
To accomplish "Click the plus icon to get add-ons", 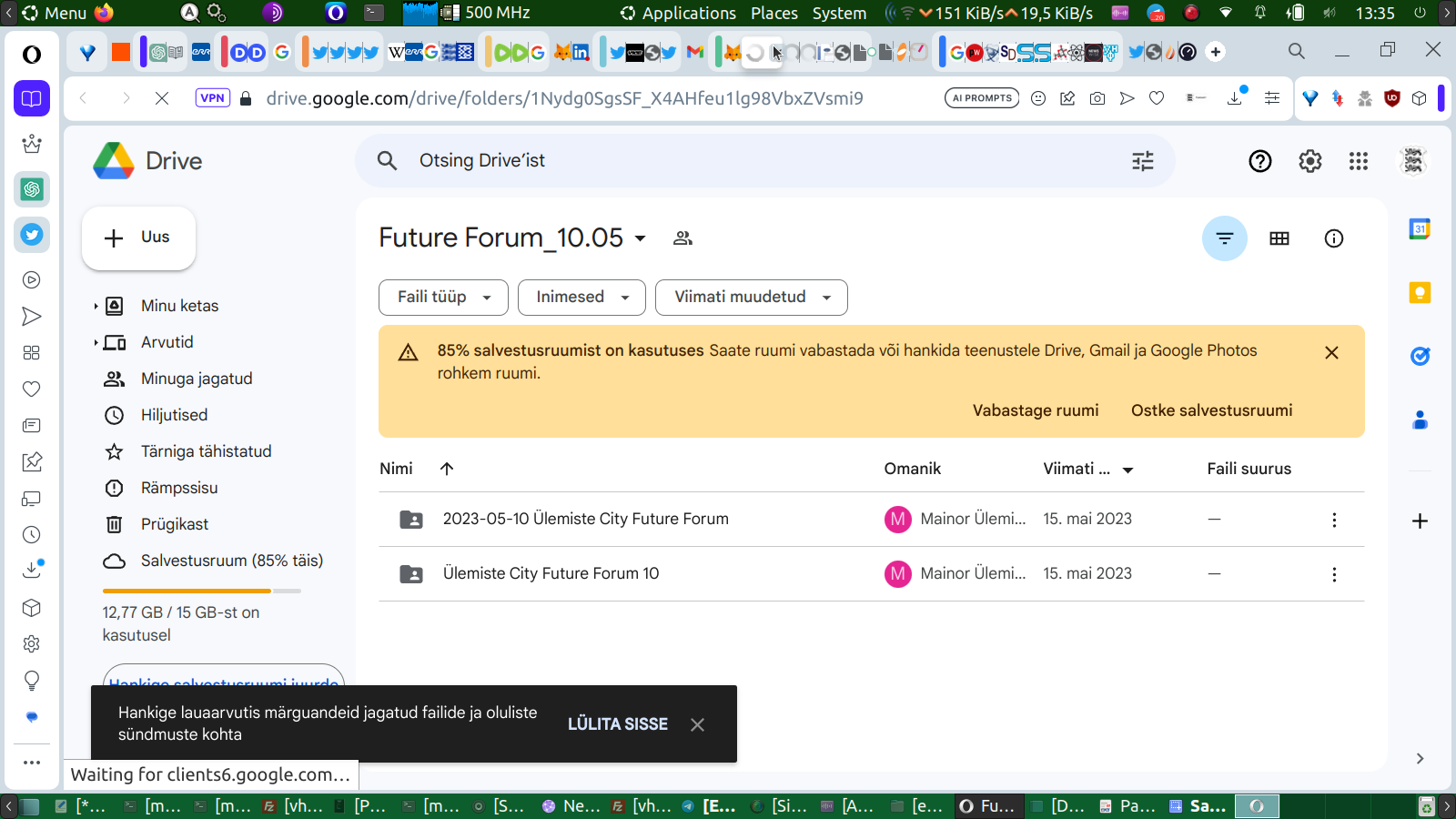I will click(x=1420, y=521).
